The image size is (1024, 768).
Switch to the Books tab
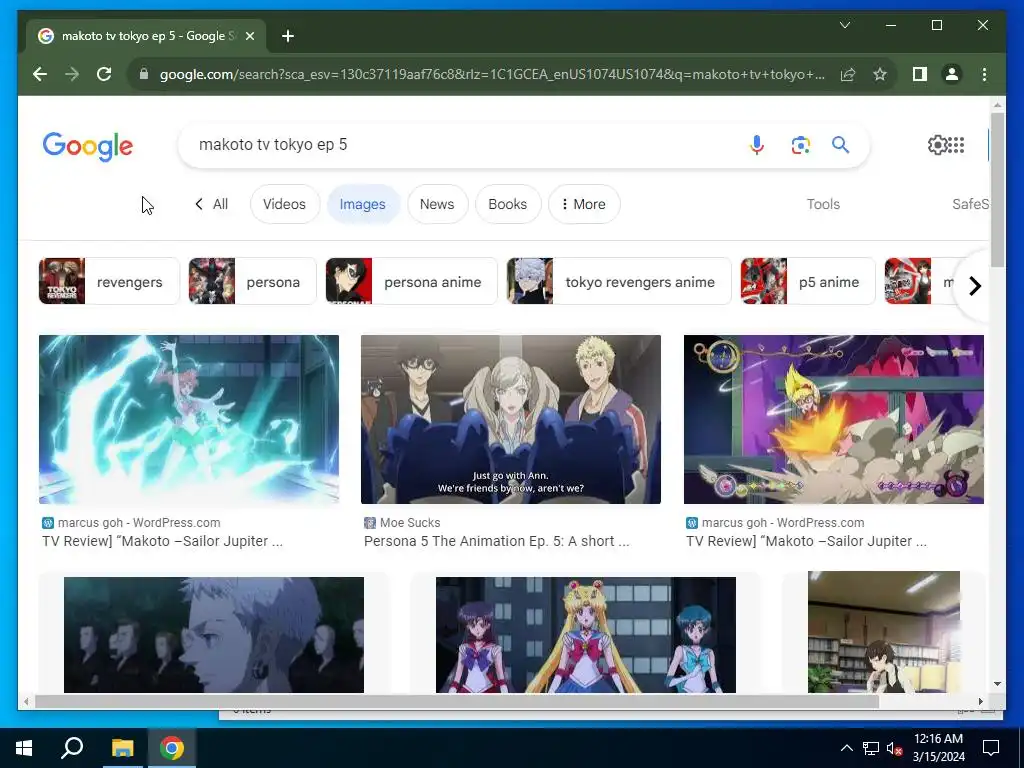point(507,204)
